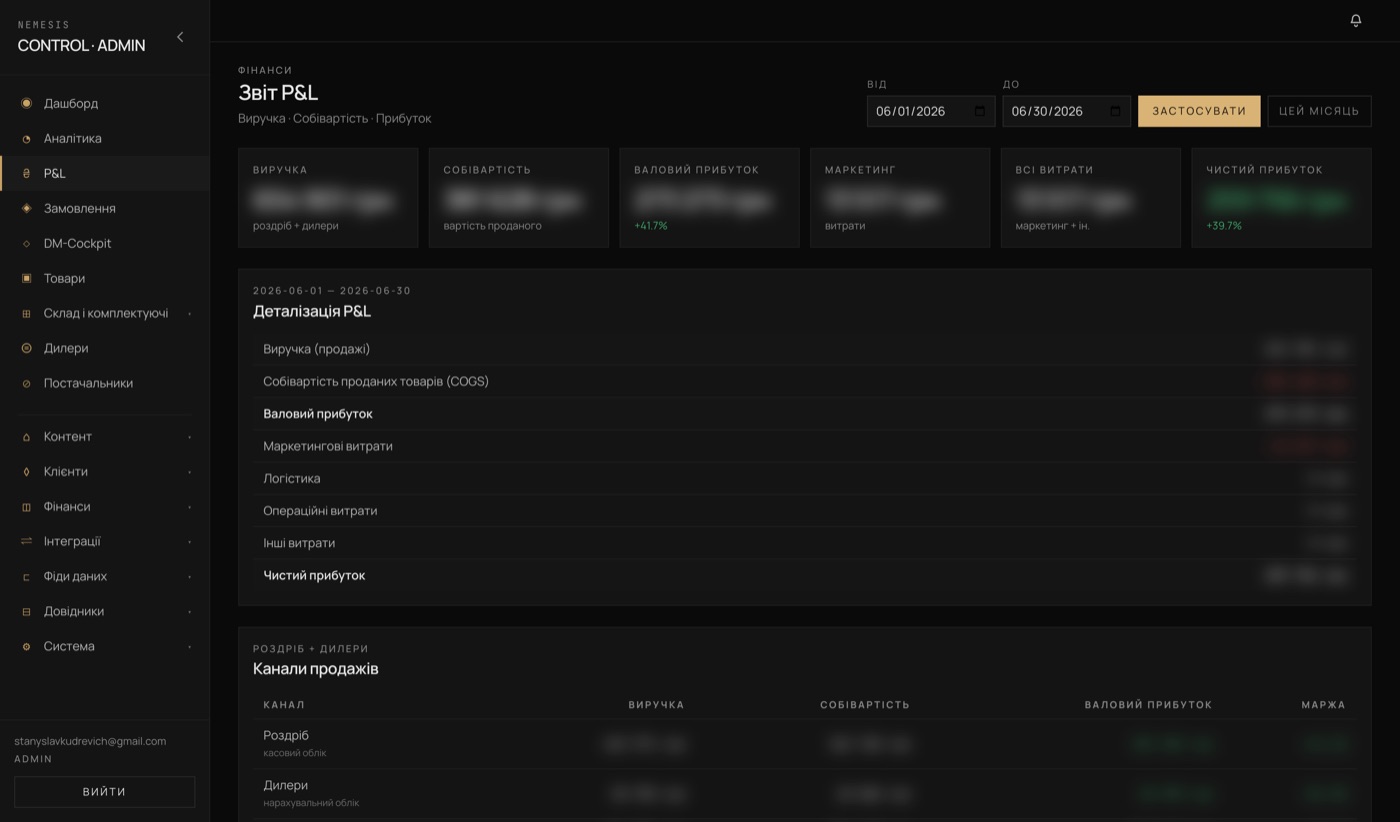Click the Виручка (продажі) detail row
This screenshot has height=822, width=1400.
point(805,349)
